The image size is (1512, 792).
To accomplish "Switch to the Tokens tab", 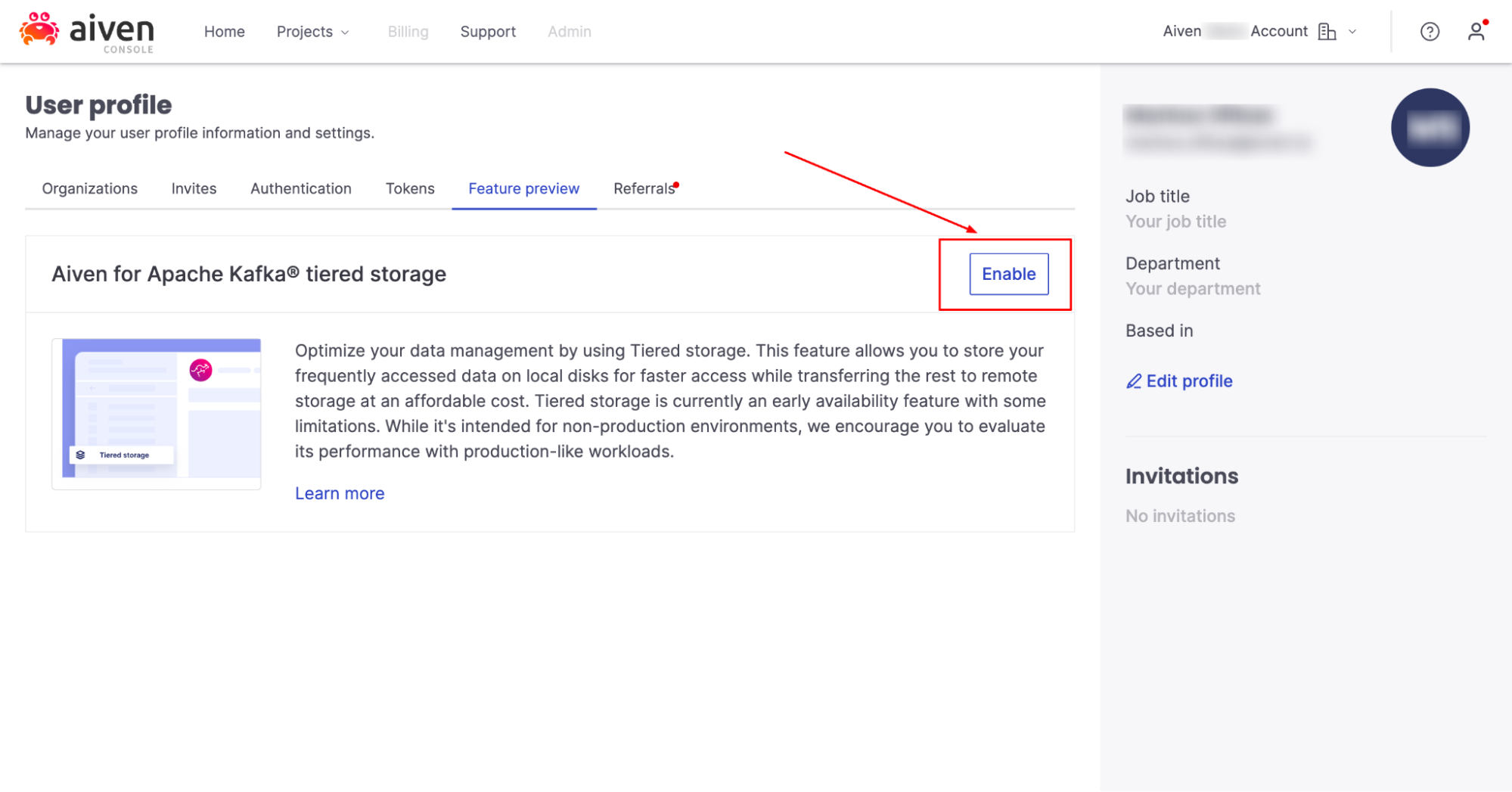I will (x=410, y=188).
